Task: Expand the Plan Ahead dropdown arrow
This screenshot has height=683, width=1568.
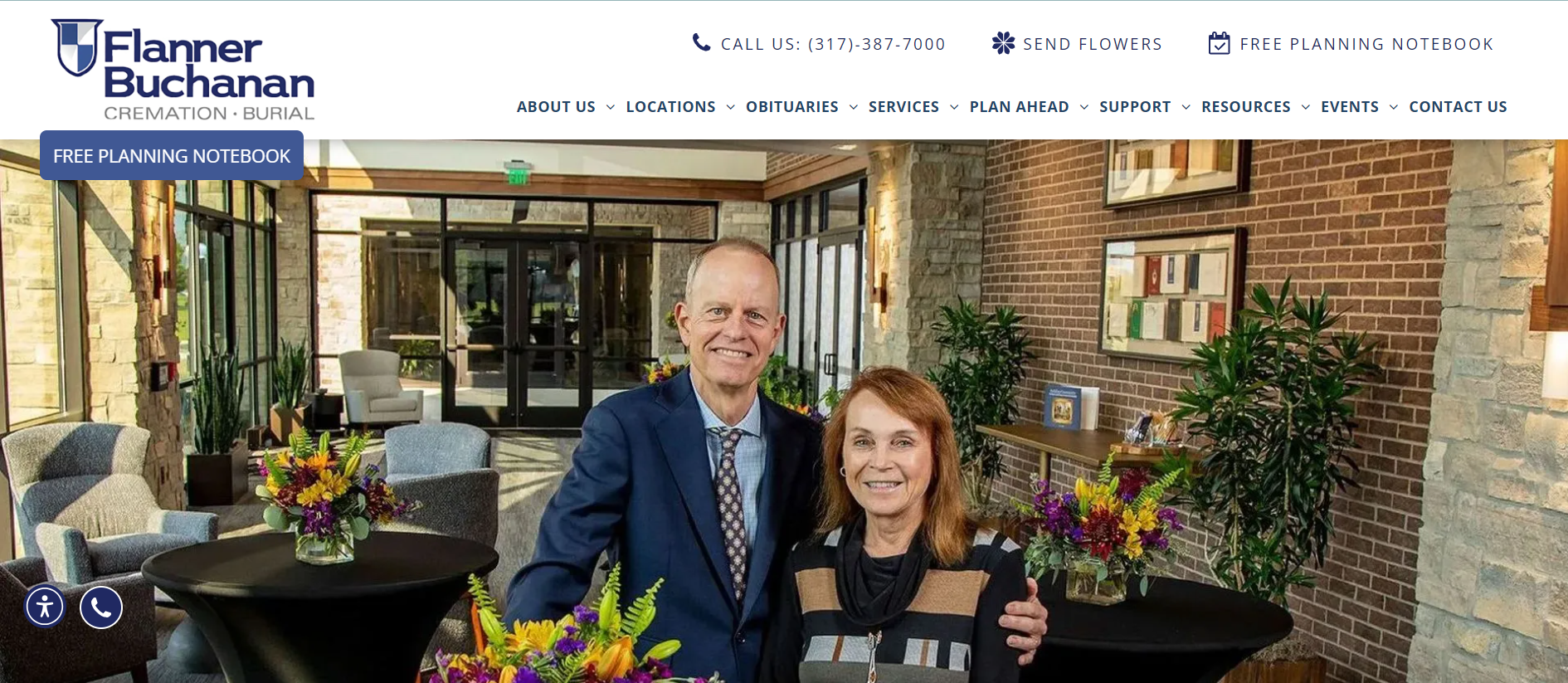Action: (x=1084, y=107)
